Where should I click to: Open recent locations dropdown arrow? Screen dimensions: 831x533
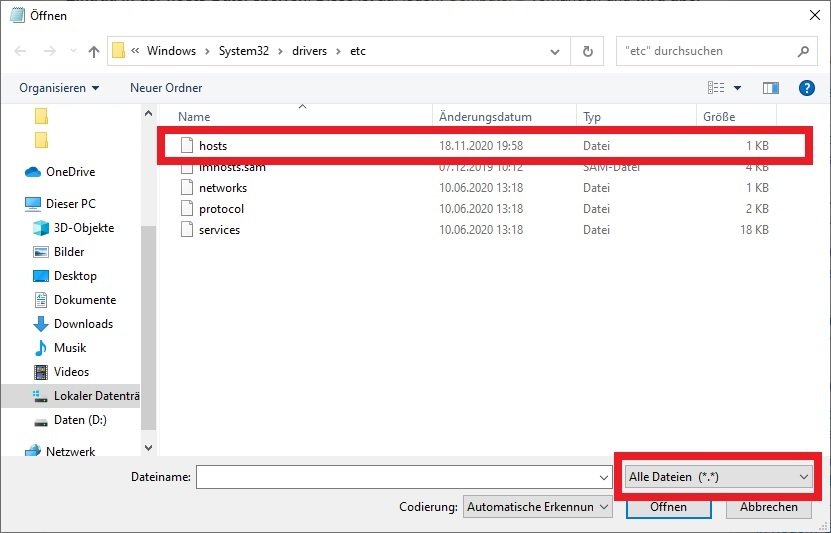(x=74, y=51)
